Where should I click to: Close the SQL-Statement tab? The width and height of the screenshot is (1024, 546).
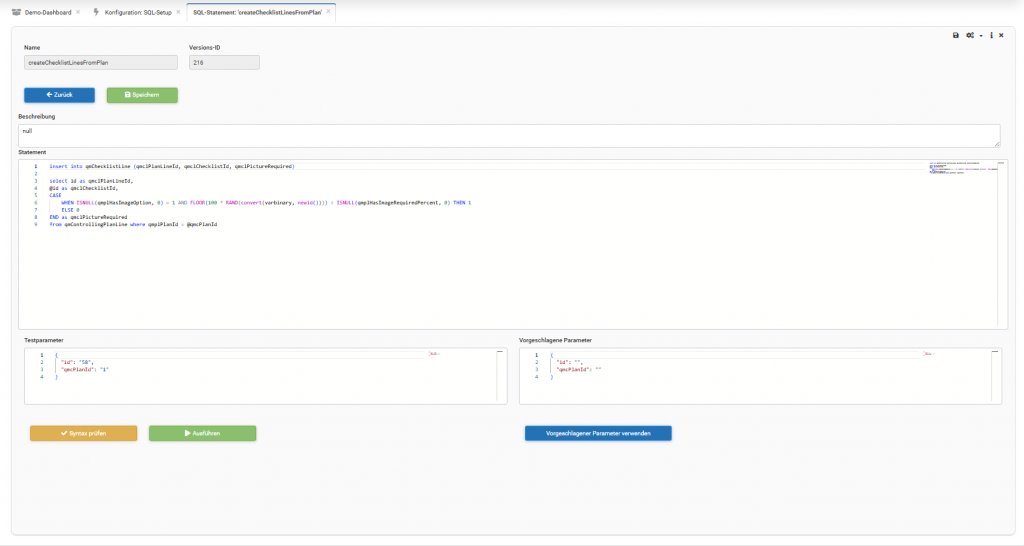[x=328, y=12]
